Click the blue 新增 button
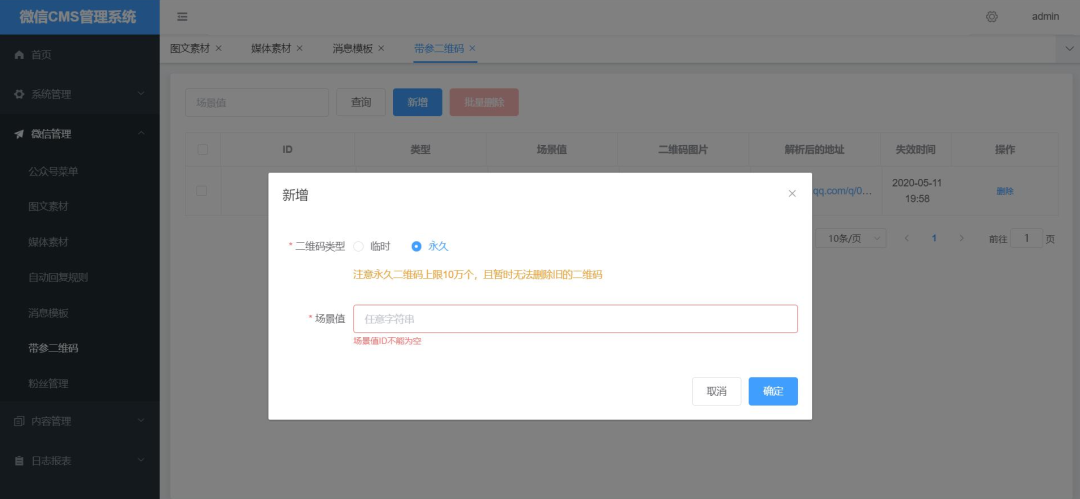 417,102
